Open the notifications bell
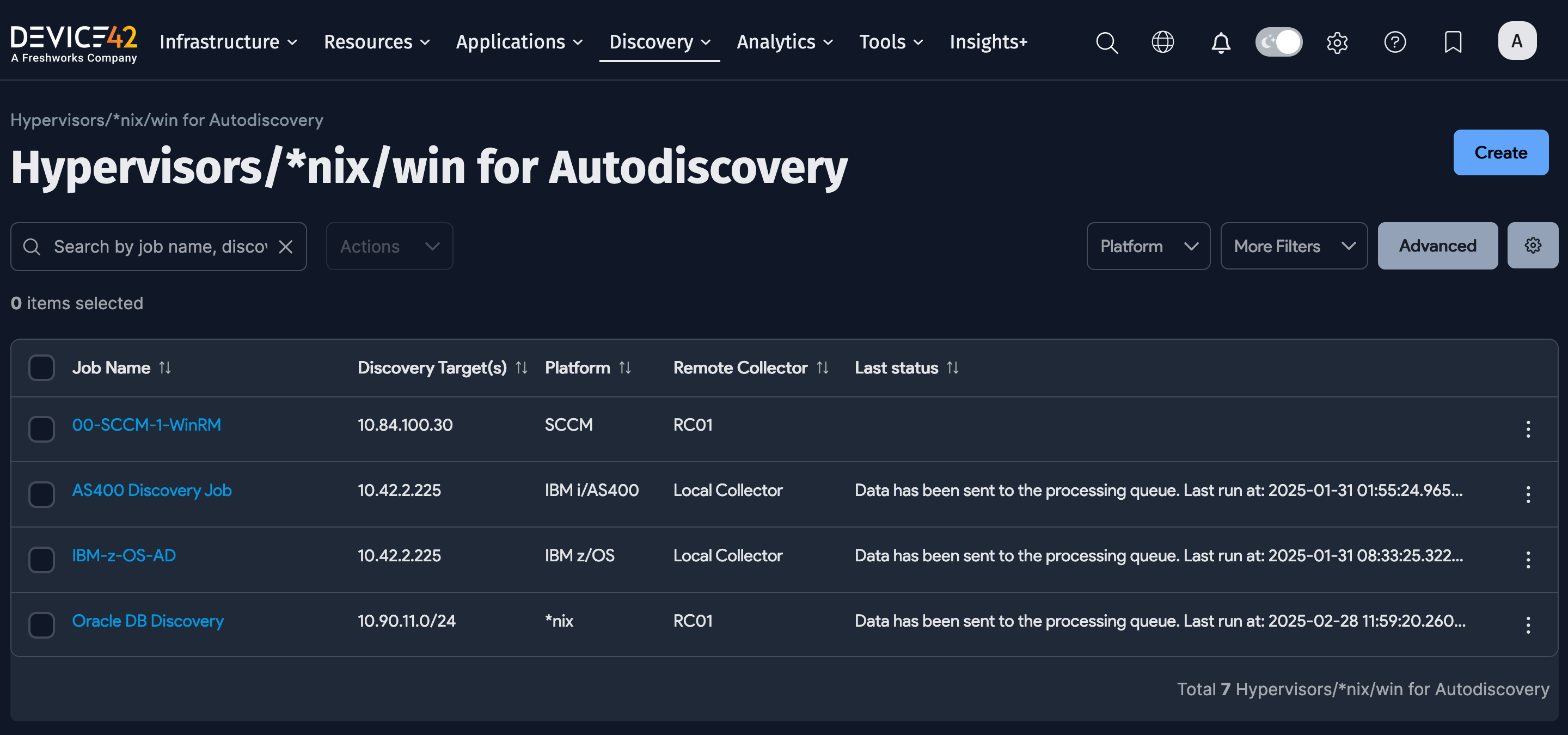The image size is (1568, 735). (x=1221, y=42)
